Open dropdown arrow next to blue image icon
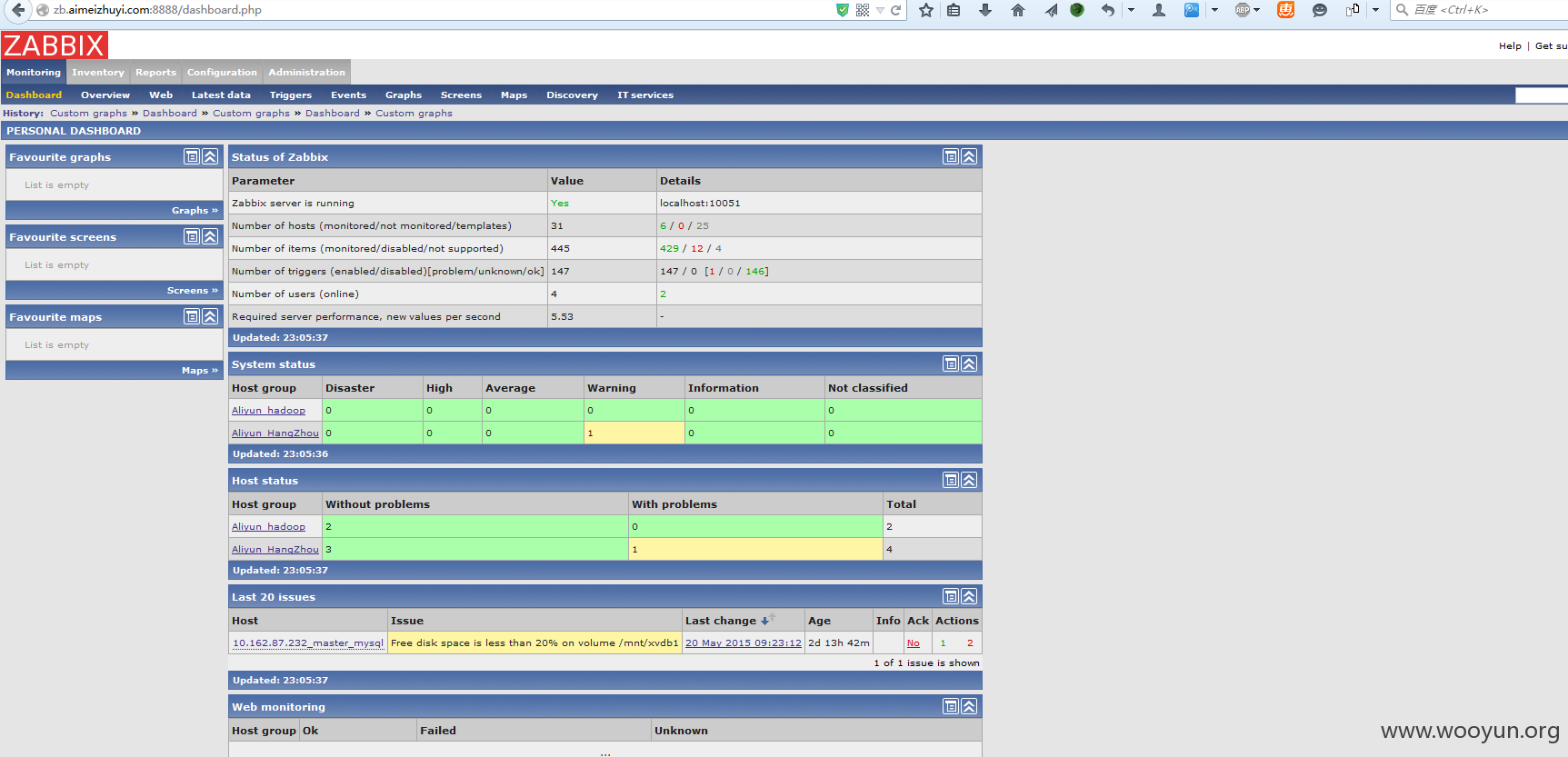1568x757 pixels. click(1214, 10)
